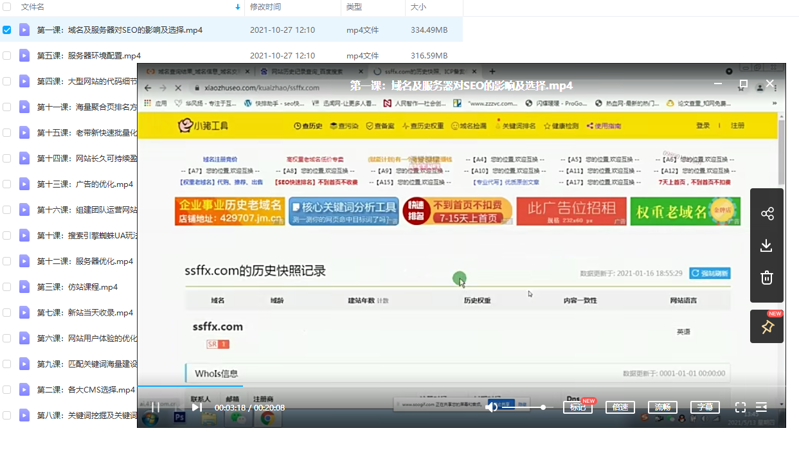Open file 第五课: 服务器环境配置.mp4

point(89,56)
